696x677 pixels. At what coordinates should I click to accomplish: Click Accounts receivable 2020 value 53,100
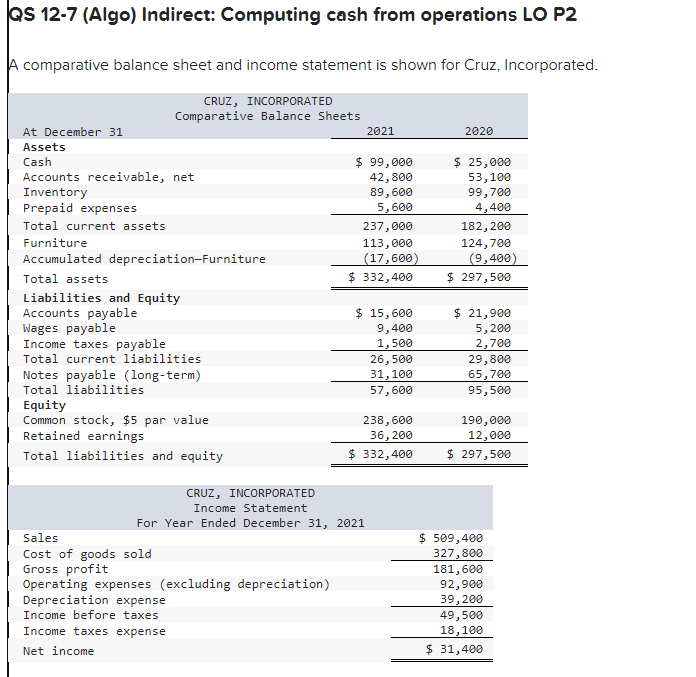(x=489, y=177)
